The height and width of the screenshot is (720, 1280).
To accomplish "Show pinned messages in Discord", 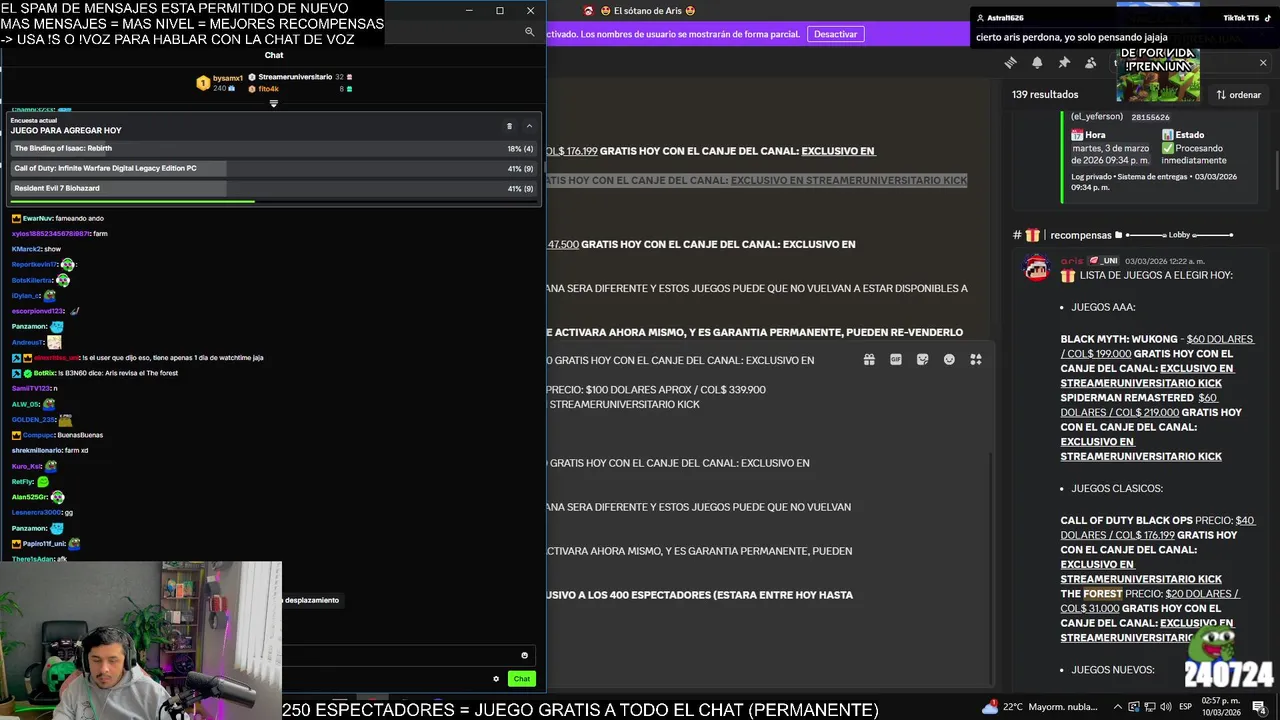I will tap(1064, 62).
